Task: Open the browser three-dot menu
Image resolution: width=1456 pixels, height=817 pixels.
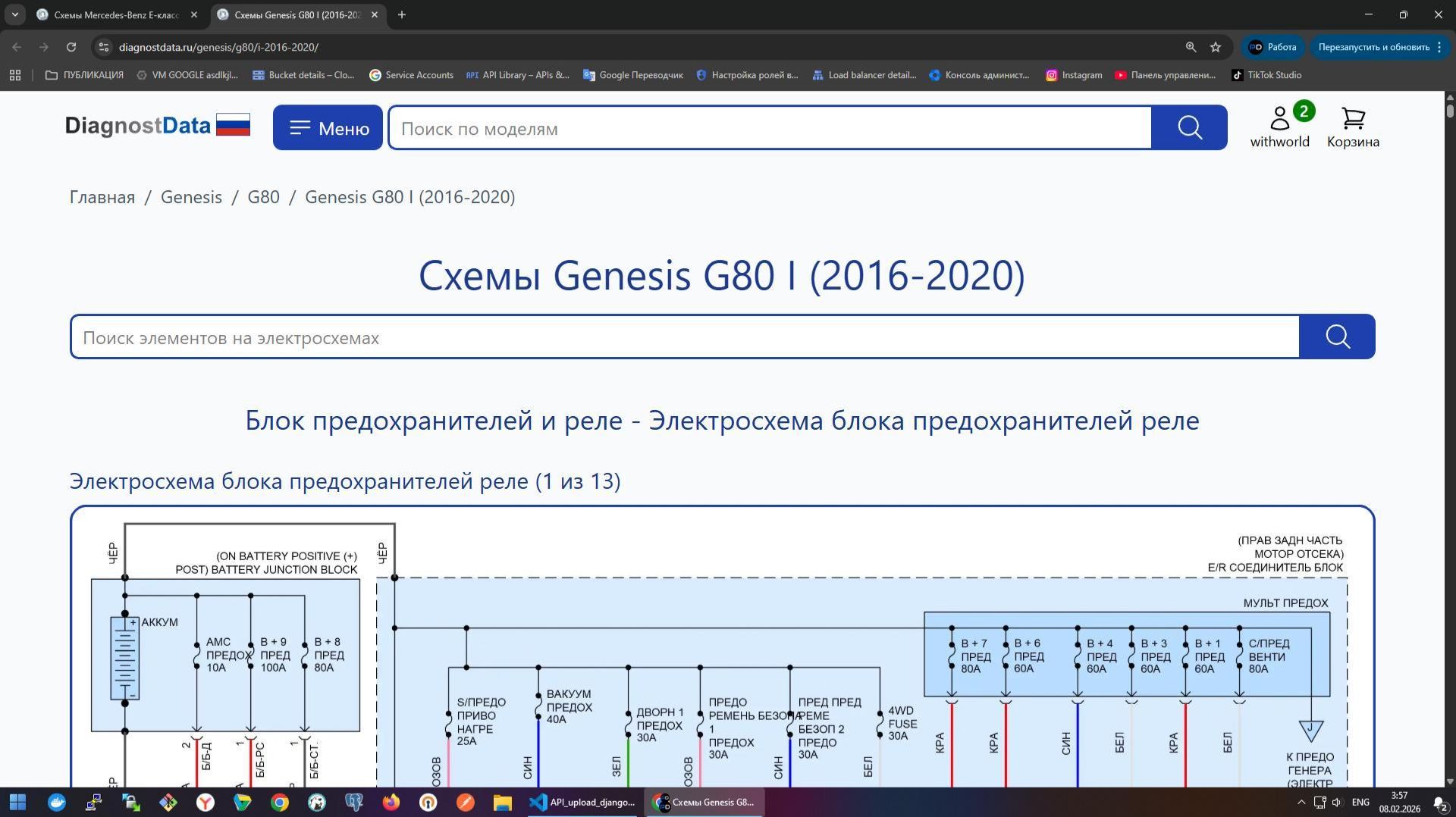Action: pyautogui.click(x=1439, y=47)
